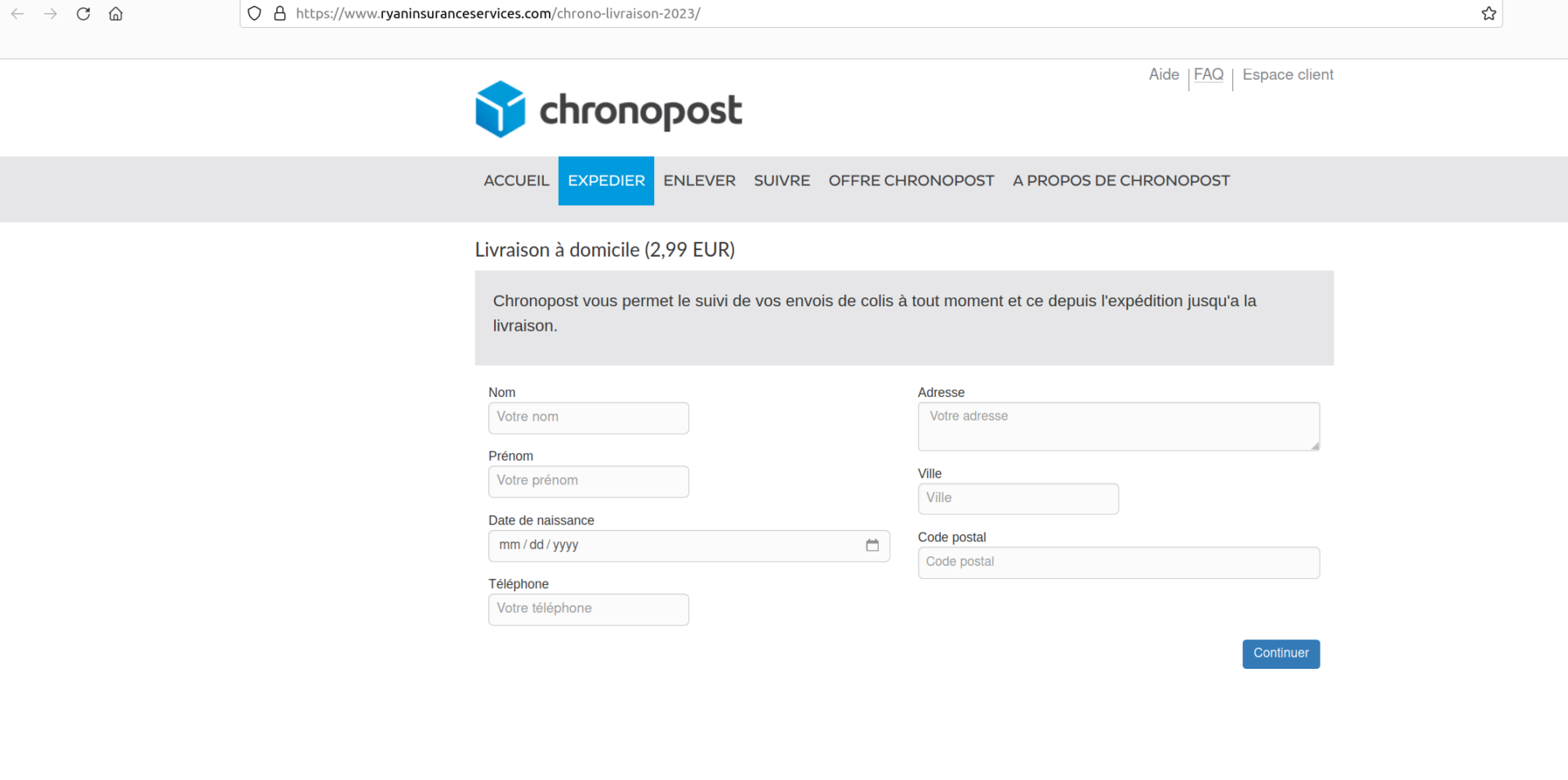Open Espace client link
Screen dimensions: 1568x780
[x=1288, y=74]
